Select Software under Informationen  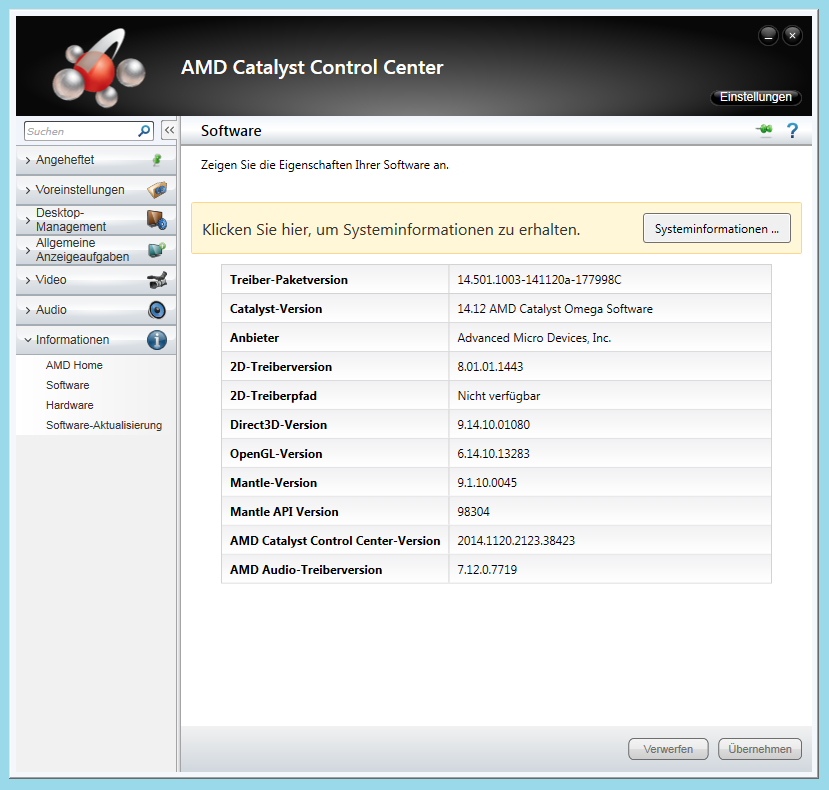point(68,385)
